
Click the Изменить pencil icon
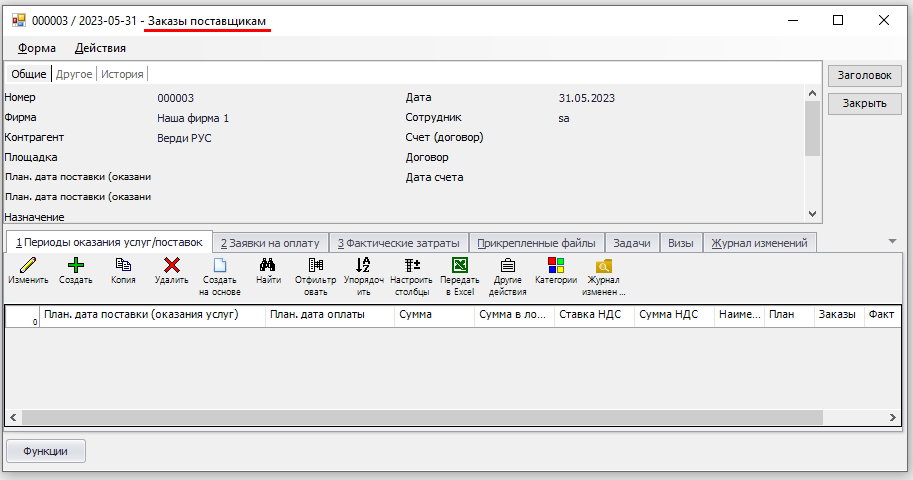[28, 266]
